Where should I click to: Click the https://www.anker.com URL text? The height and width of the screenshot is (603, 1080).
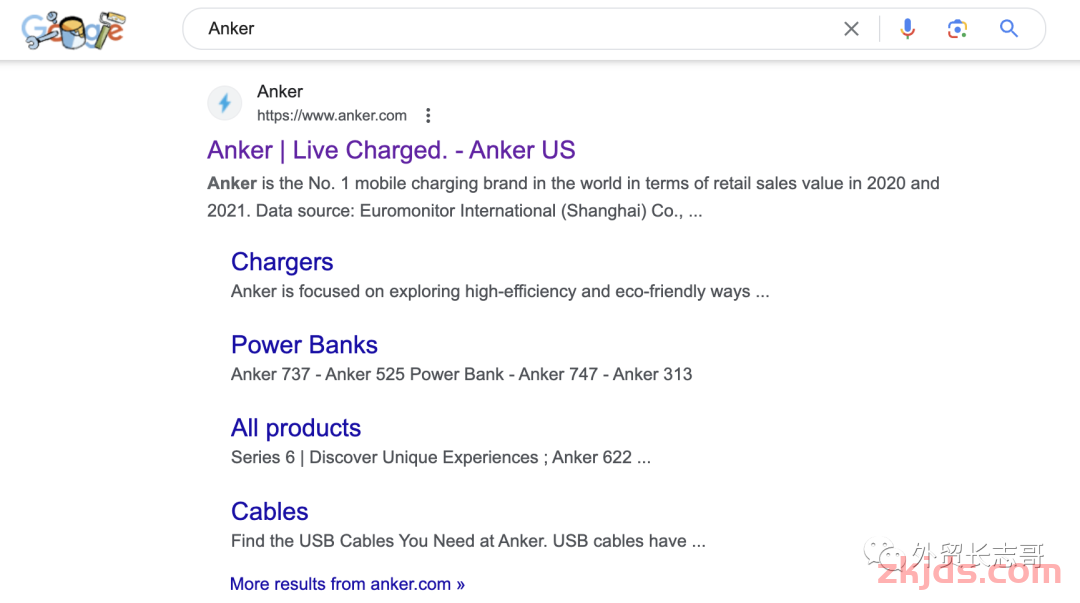(331, 115)
